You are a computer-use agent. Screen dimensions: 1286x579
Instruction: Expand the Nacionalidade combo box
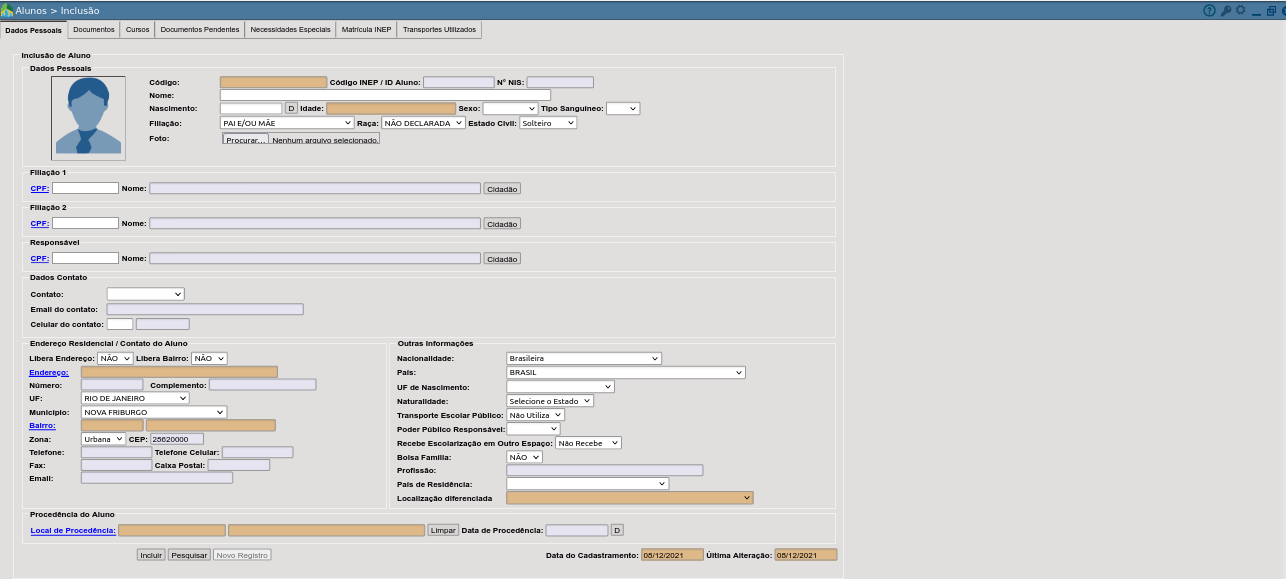[584, 358]
